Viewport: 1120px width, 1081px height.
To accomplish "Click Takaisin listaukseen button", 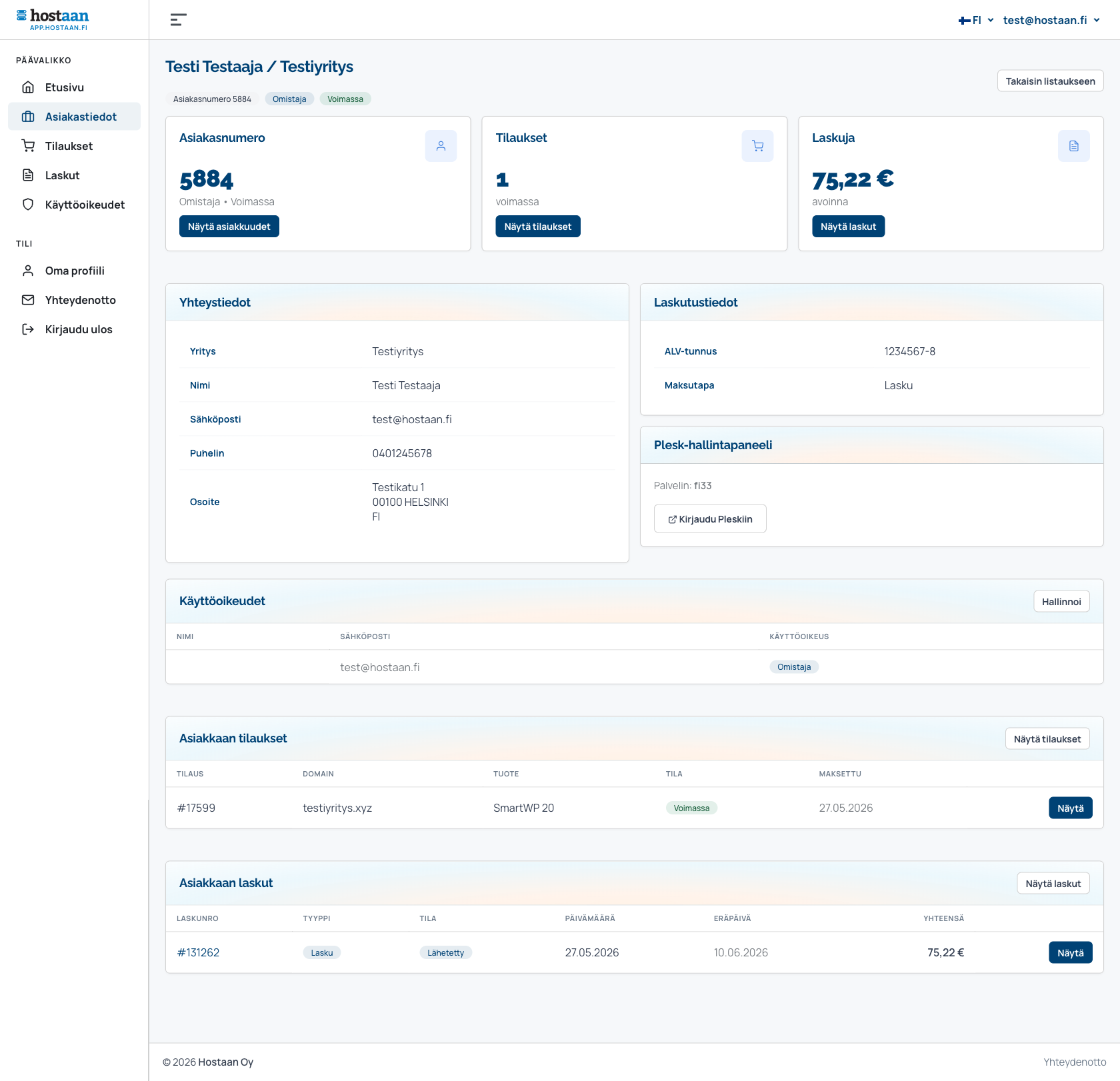I will pyautogui.click(x=1050, y=81).
